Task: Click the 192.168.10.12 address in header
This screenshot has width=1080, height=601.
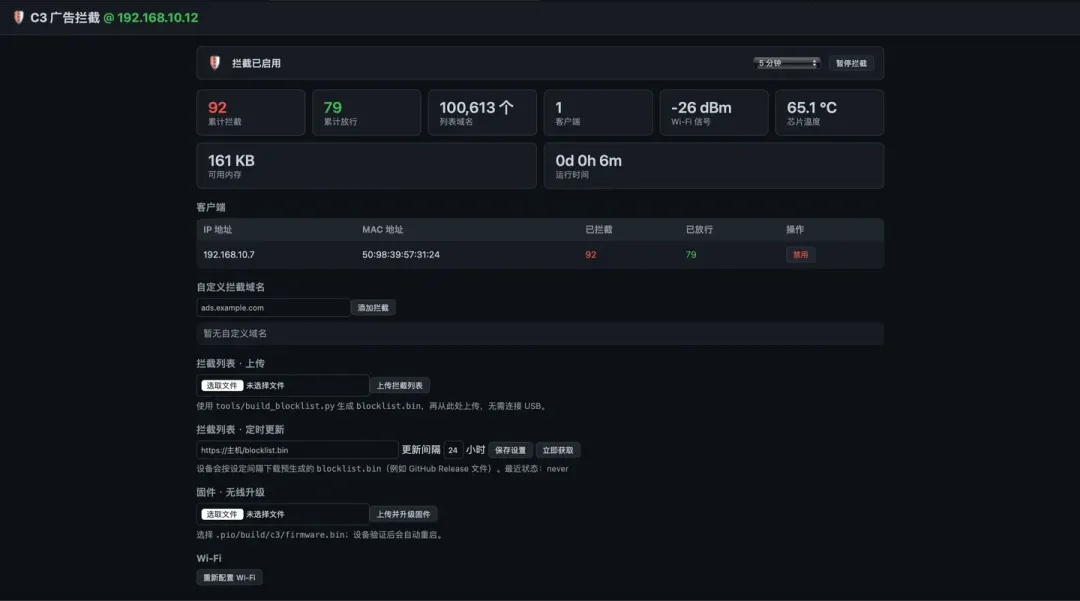Action: click(x=158, y=18)
